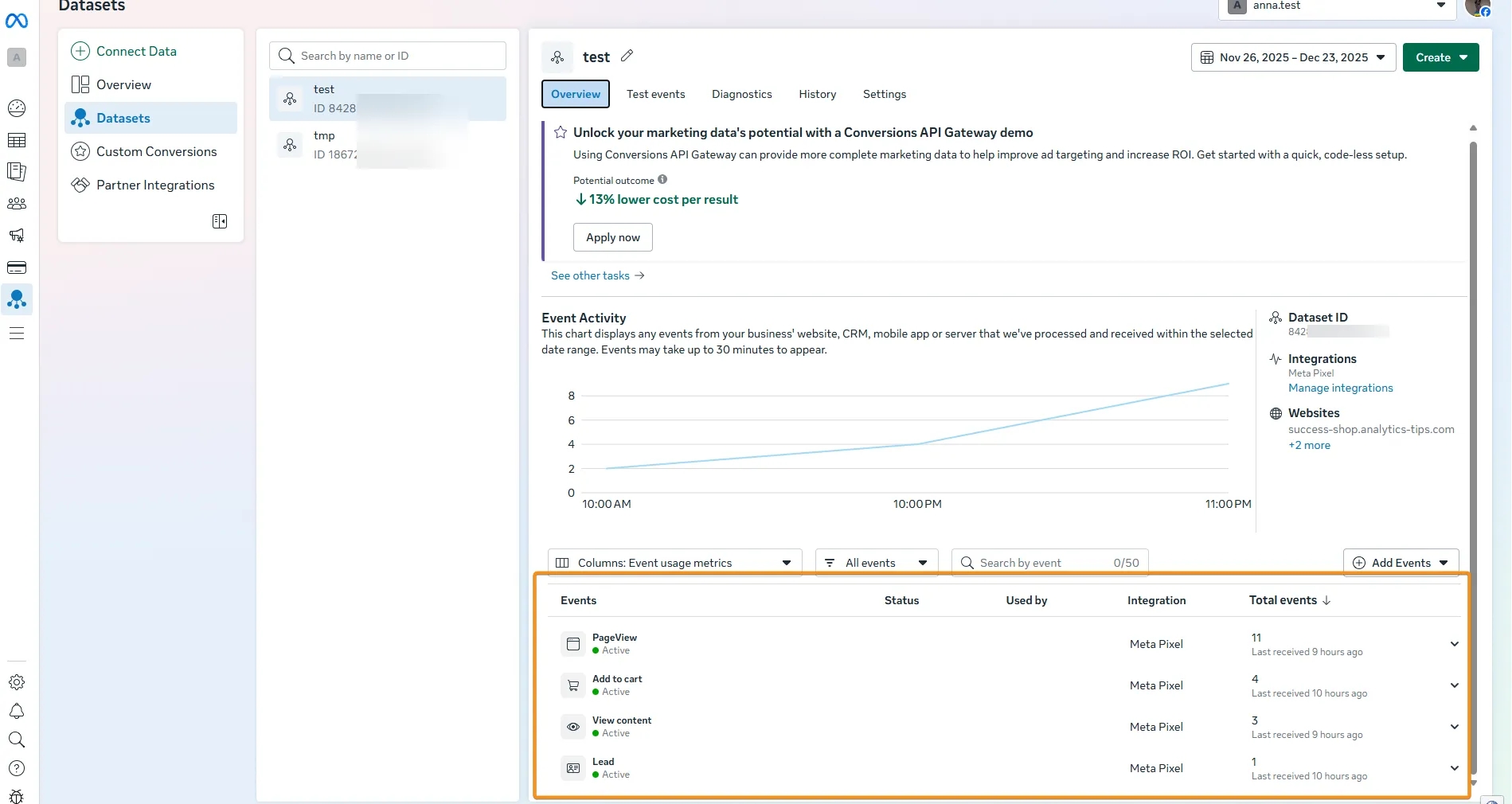Screen dimensions: 1512x804
Task: Switch to the Settings tab
Action: pyautogui.click(x=884, y=94)
